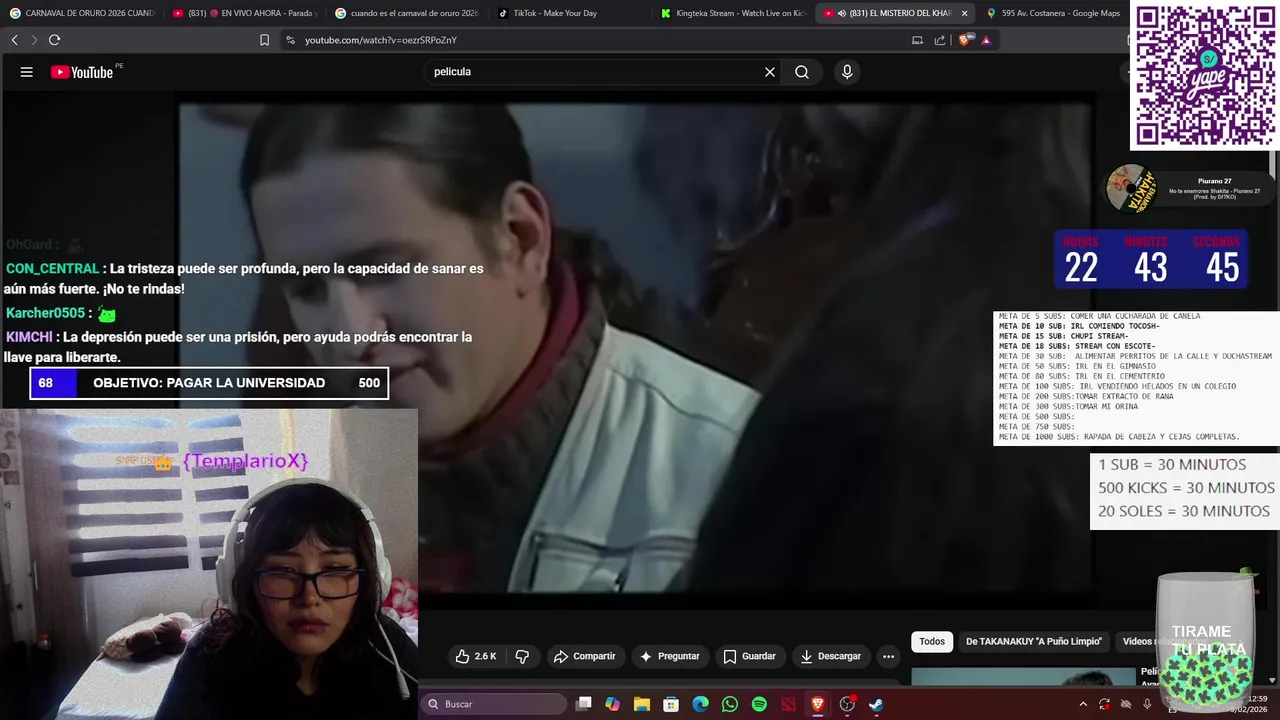This screenshot has height=720, width=1280.
Task: Click the Preguntar button
Action: 669,656
